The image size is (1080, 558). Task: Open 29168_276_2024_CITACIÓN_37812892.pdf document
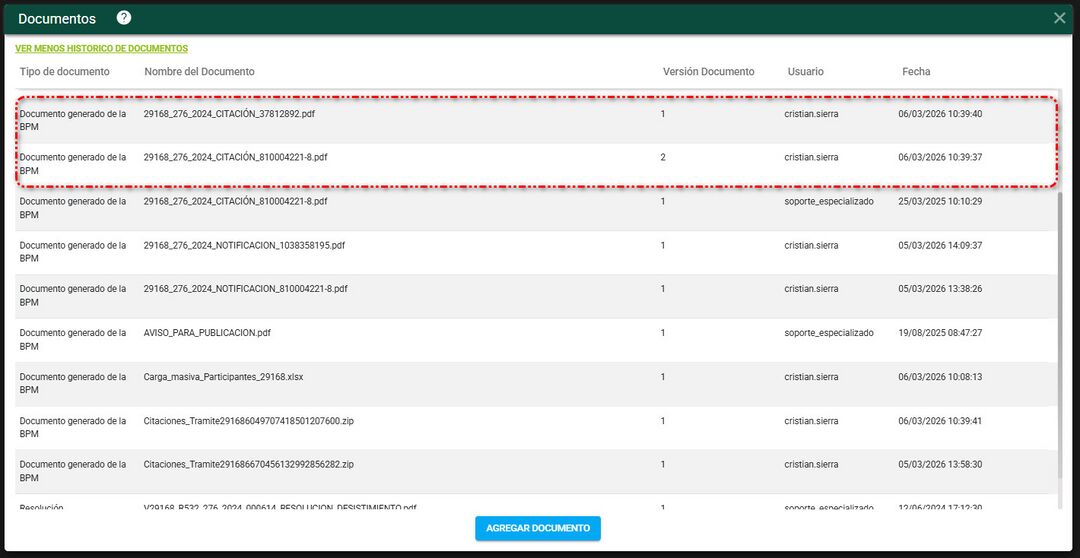[x=229, y=114]
